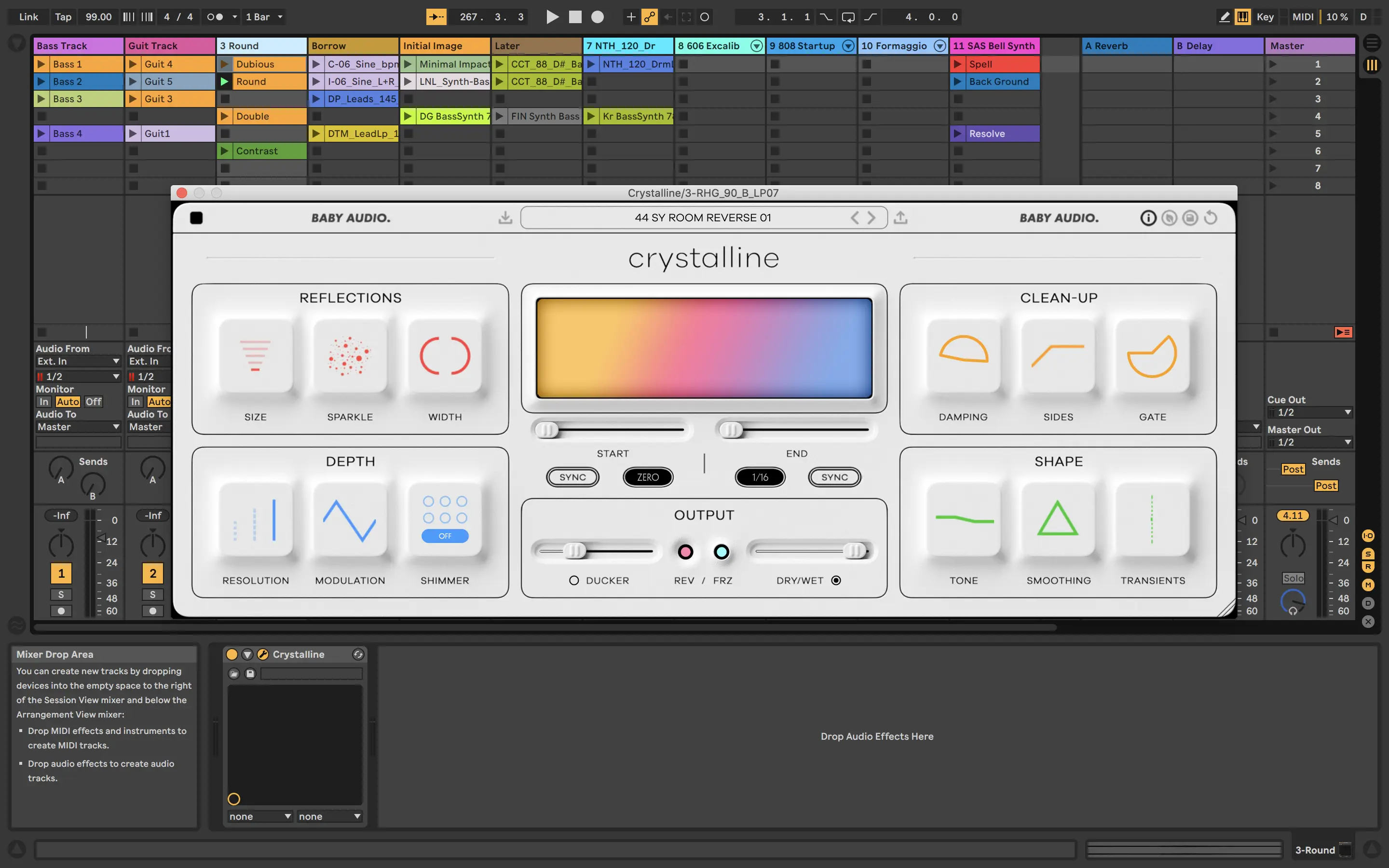This screenshot has width=1389, height=868.
Task: Toggle the REV reverse button
Action: coord(685,552)
